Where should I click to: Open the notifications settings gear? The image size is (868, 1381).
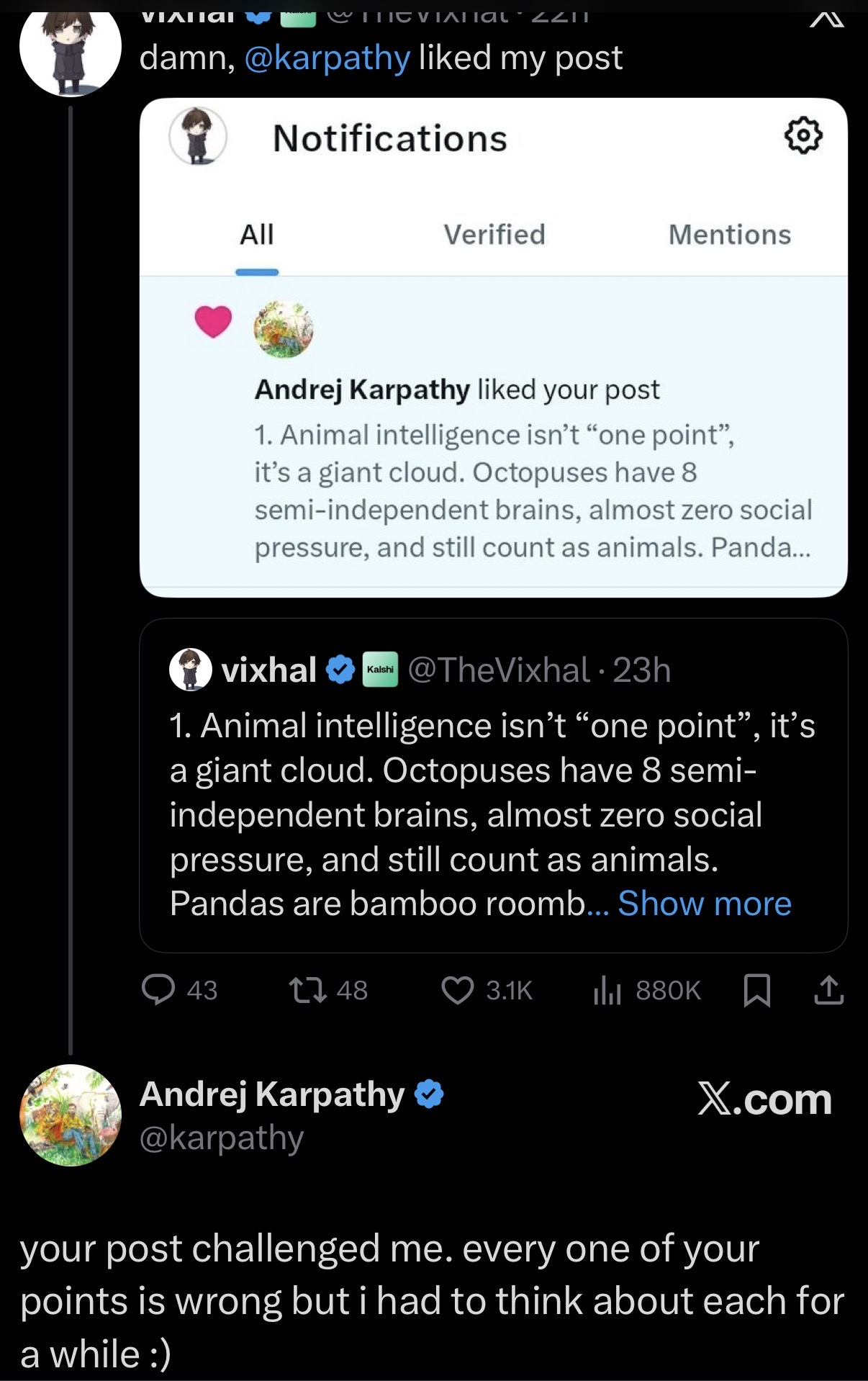(803, 135)
